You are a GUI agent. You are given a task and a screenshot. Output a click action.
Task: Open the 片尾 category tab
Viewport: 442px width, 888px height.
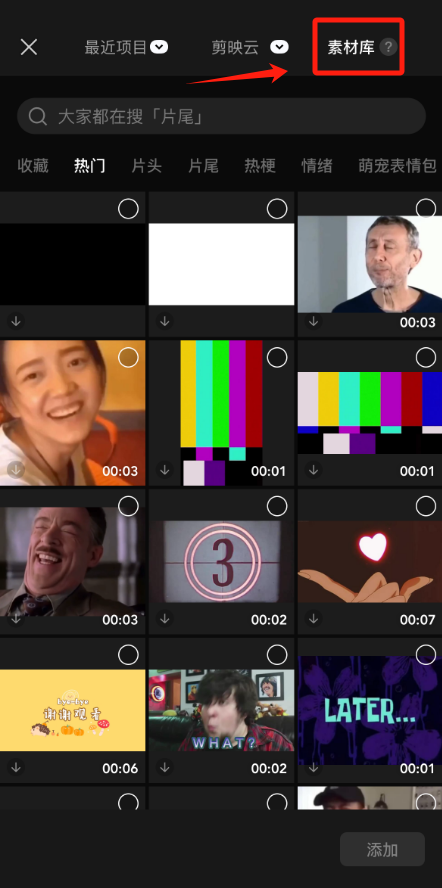pos(203,166)
